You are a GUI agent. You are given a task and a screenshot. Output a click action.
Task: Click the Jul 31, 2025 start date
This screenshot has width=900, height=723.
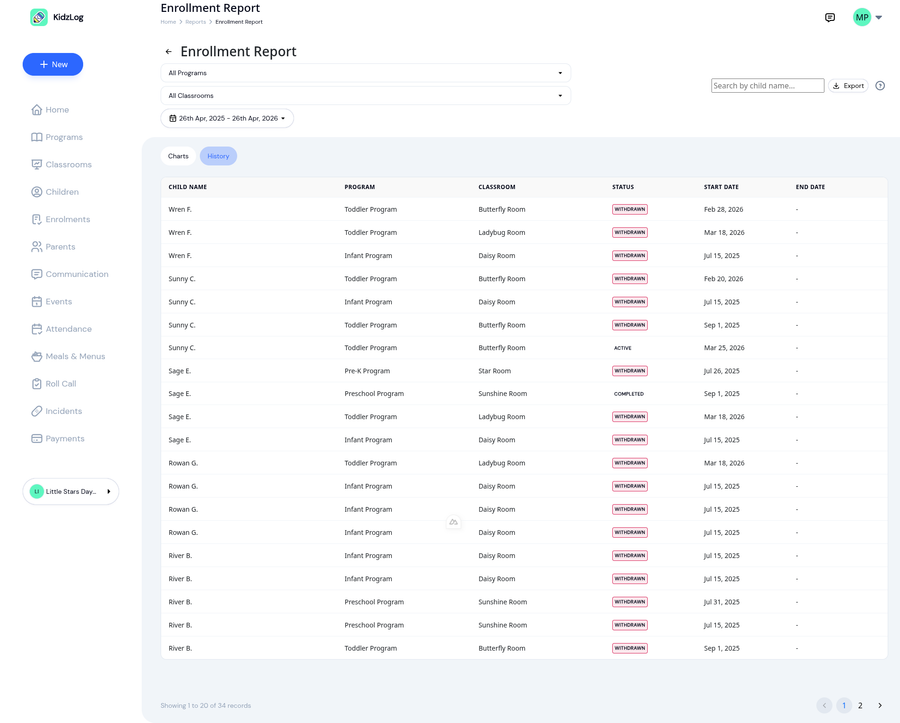(x=721, y=602)
